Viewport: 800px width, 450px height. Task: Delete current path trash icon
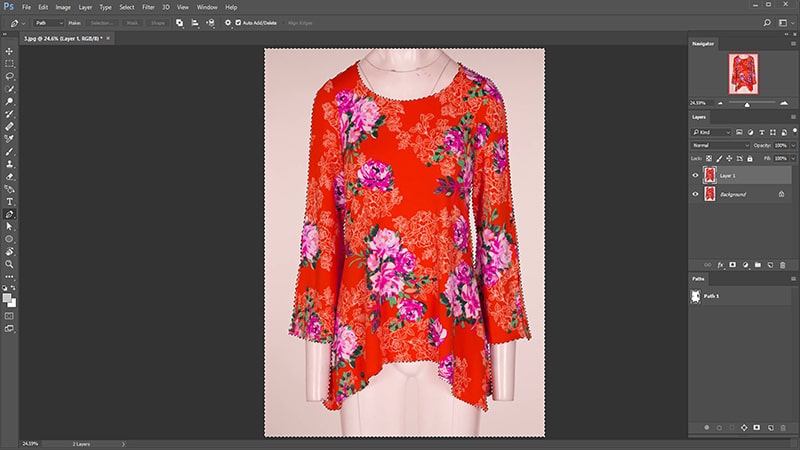click(x=783, y=428)
